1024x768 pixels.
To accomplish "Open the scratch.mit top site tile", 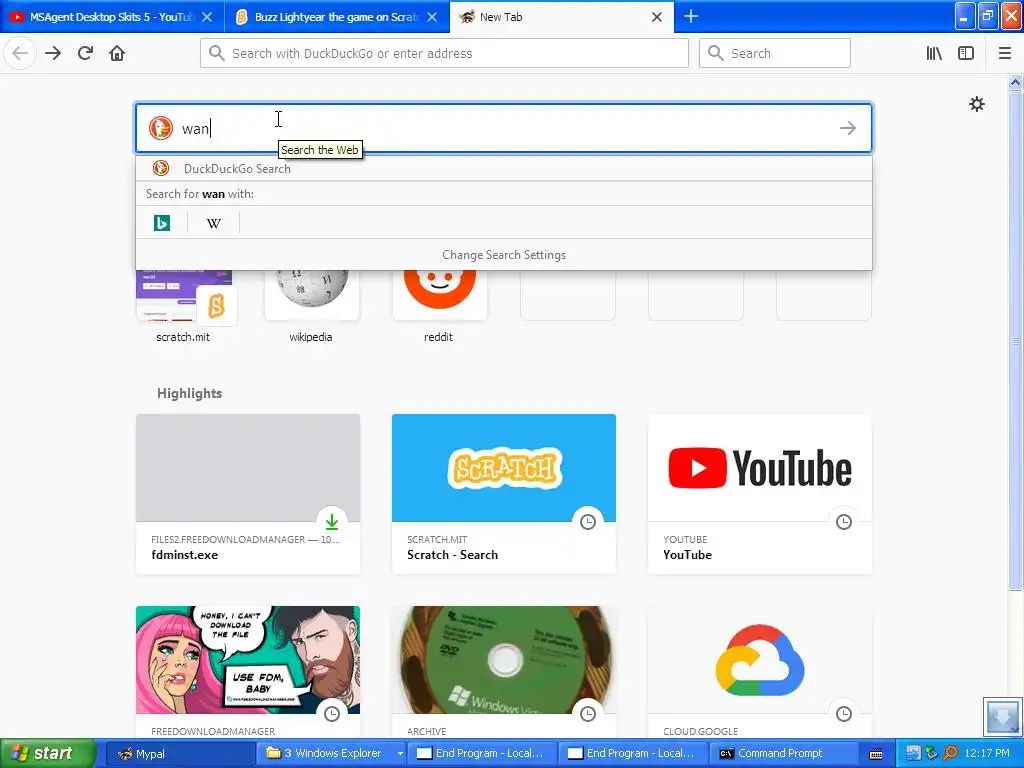I will (x=183, y=307).
